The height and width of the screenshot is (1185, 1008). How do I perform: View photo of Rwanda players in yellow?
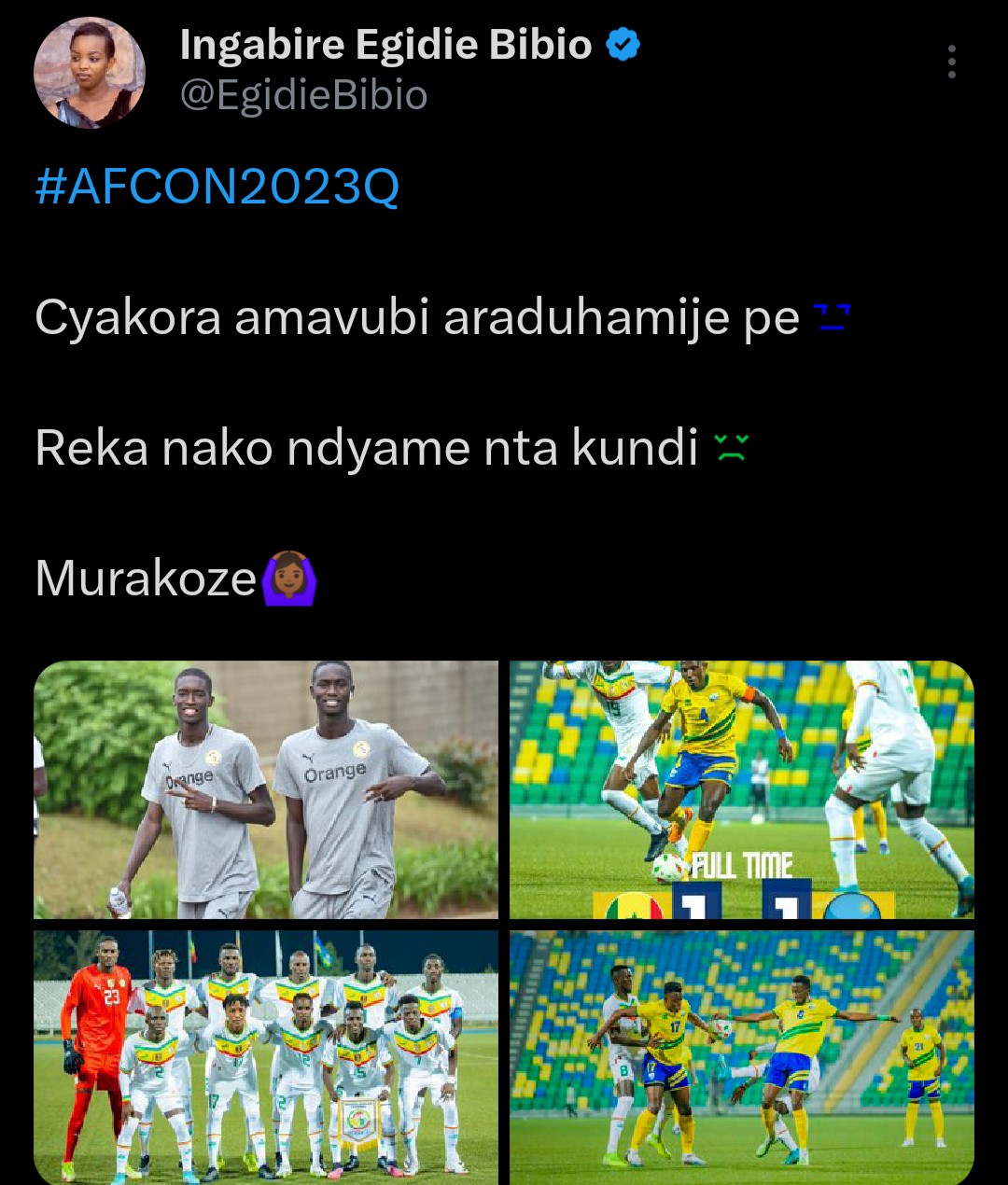[x=742, y=1057]
